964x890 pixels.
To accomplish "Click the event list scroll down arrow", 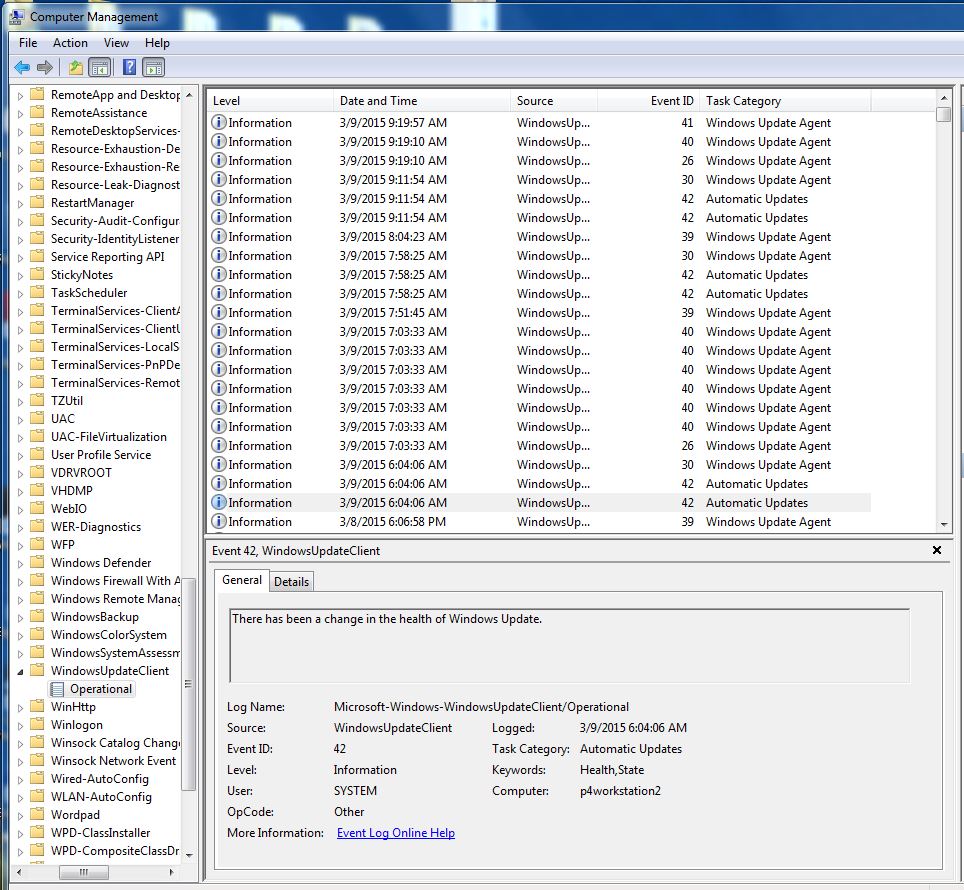I will click(943, 525).
